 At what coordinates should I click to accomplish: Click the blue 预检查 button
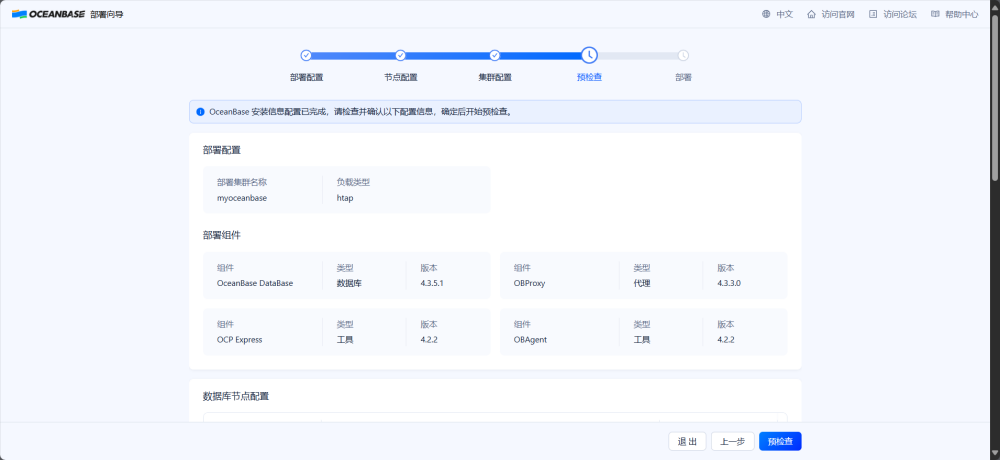click(780, 441)
